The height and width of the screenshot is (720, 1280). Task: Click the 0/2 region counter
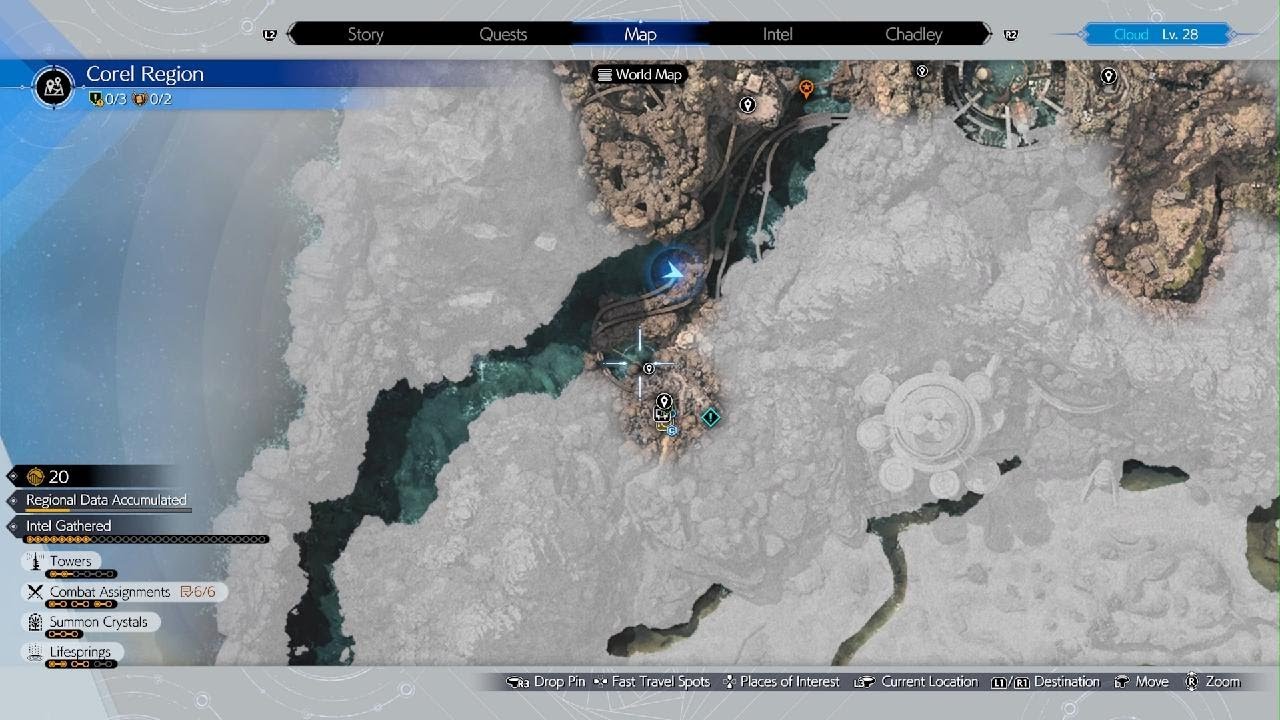pos(152,99)
